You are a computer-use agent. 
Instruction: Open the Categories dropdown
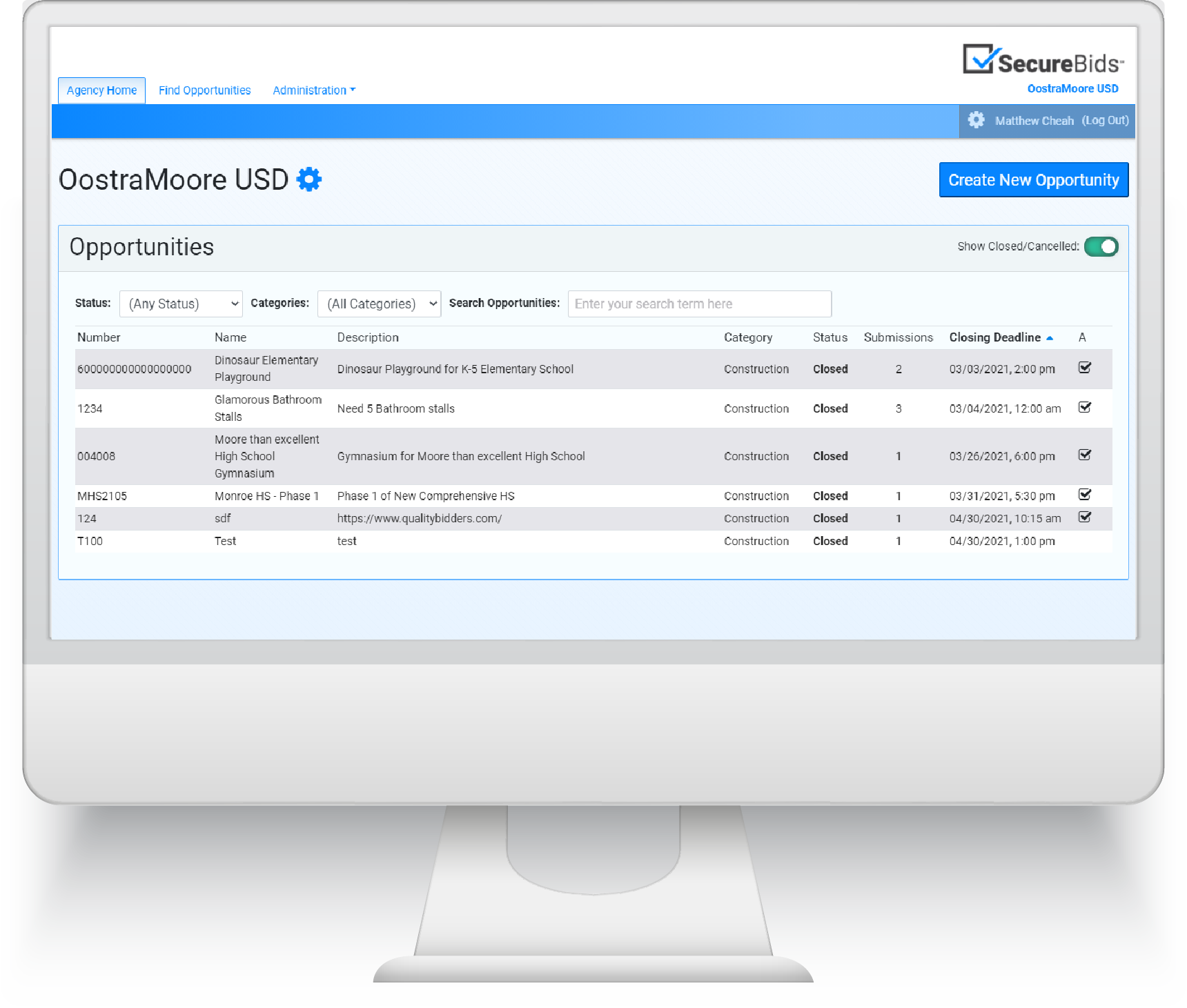379,304
